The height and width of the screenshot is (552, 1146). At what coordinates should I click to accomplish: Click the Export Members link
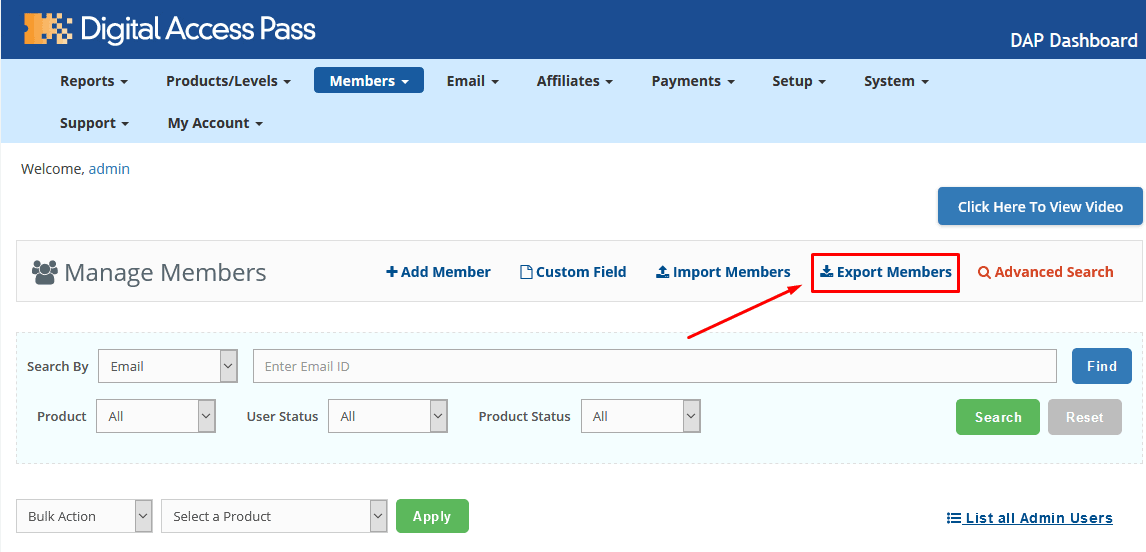(x=886, y=272)
